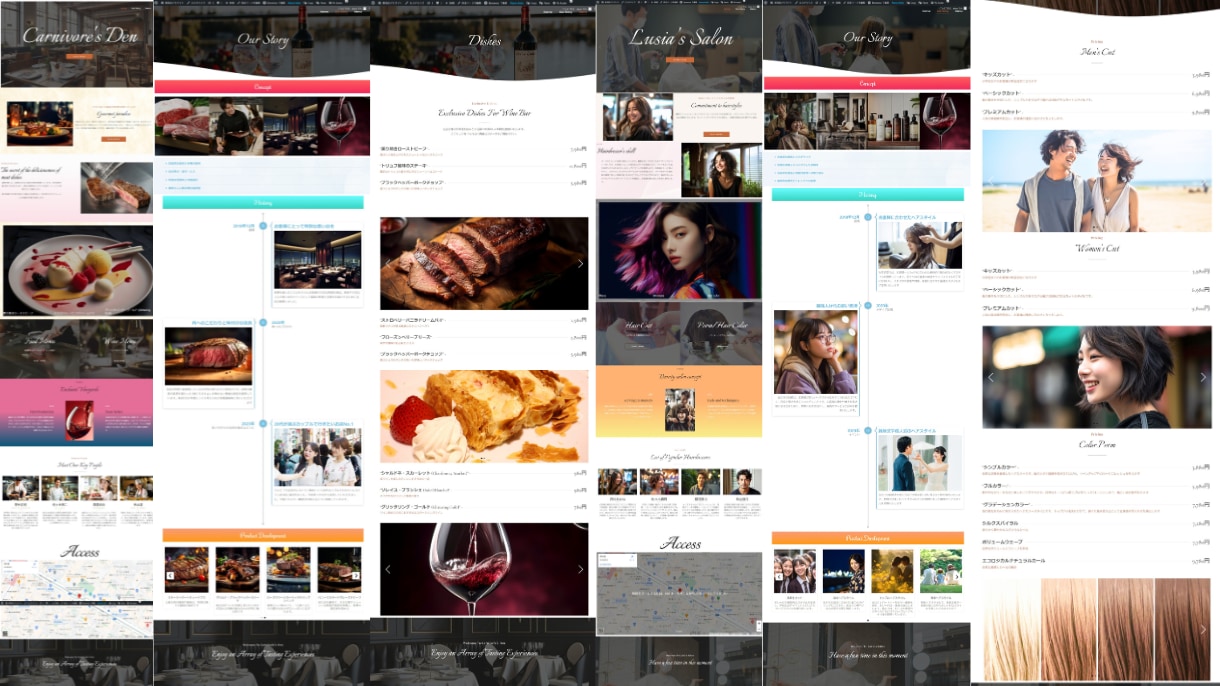Click the Hair Cut tile on salon homepage

(x=638, y=332)
